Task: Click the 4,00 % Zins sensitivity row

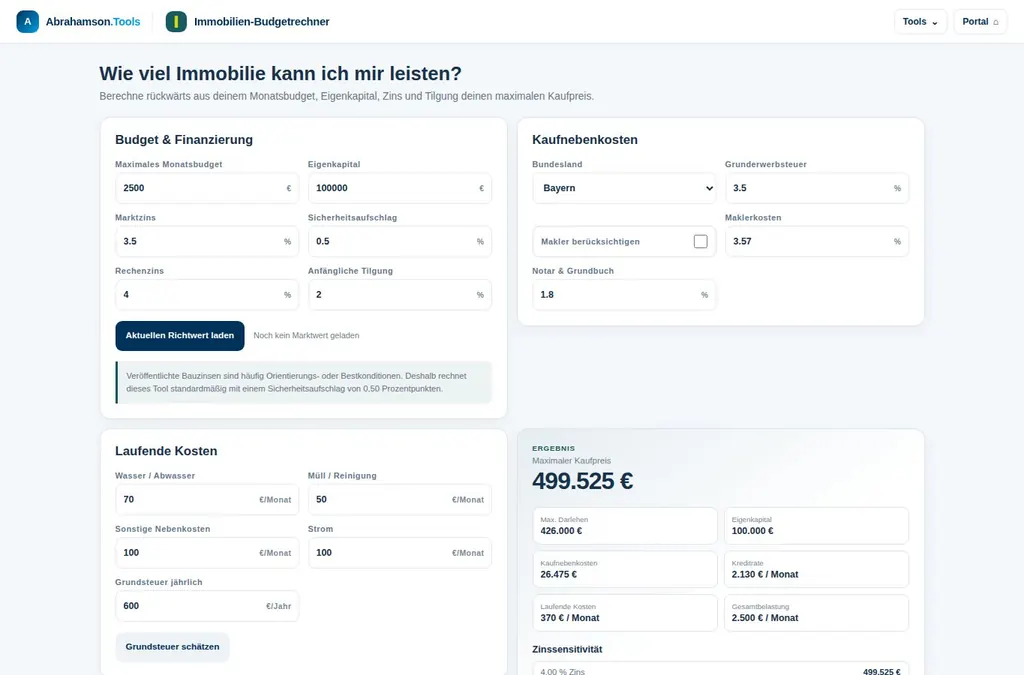Action: click(x=720, y=670)
